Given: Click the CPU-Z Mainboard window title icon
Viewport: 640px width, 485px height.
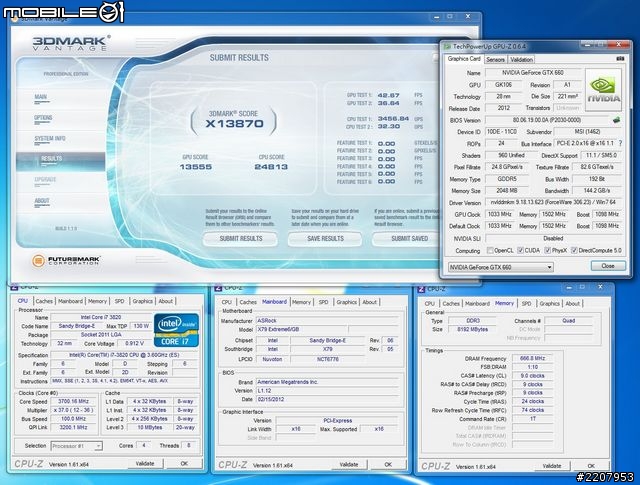Looking at the screenshot, I should pos(218,288).
